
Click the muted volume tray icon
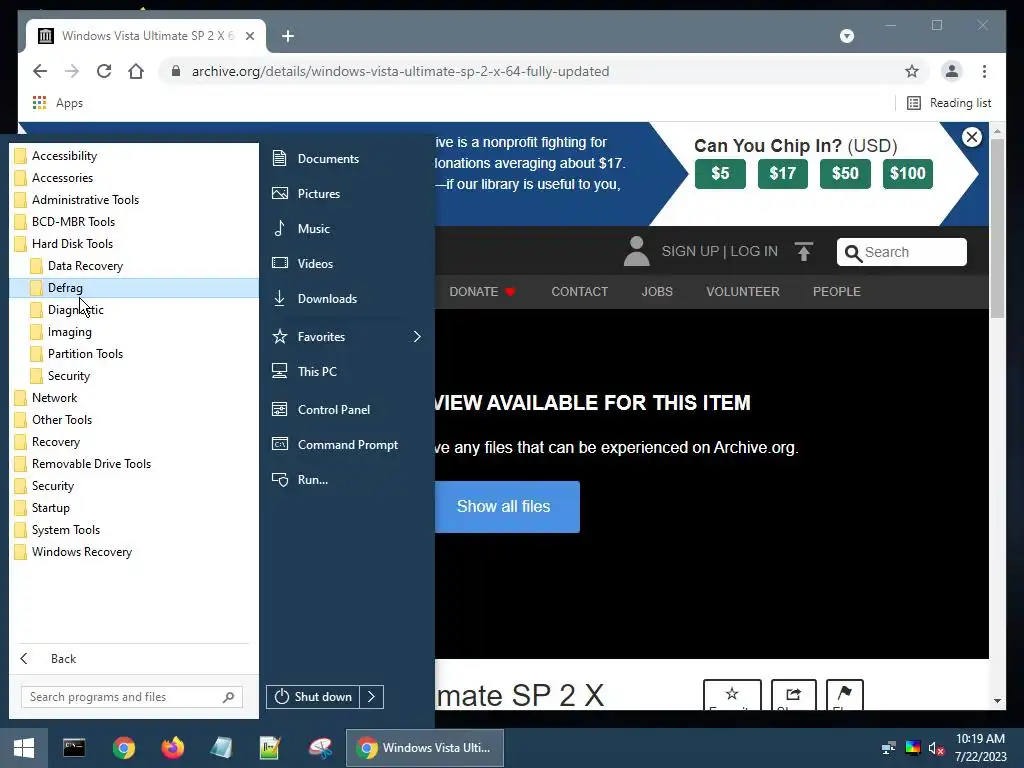[936, 748]
